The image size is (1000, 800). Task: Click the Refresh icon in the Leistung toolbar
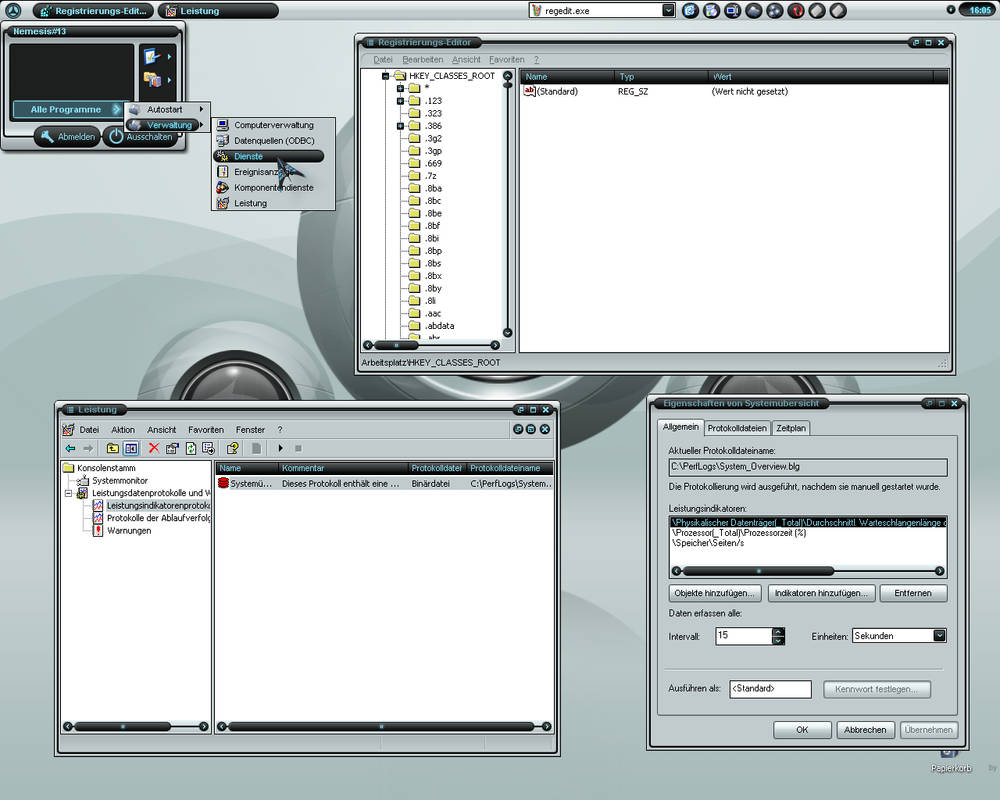point(190,448)
